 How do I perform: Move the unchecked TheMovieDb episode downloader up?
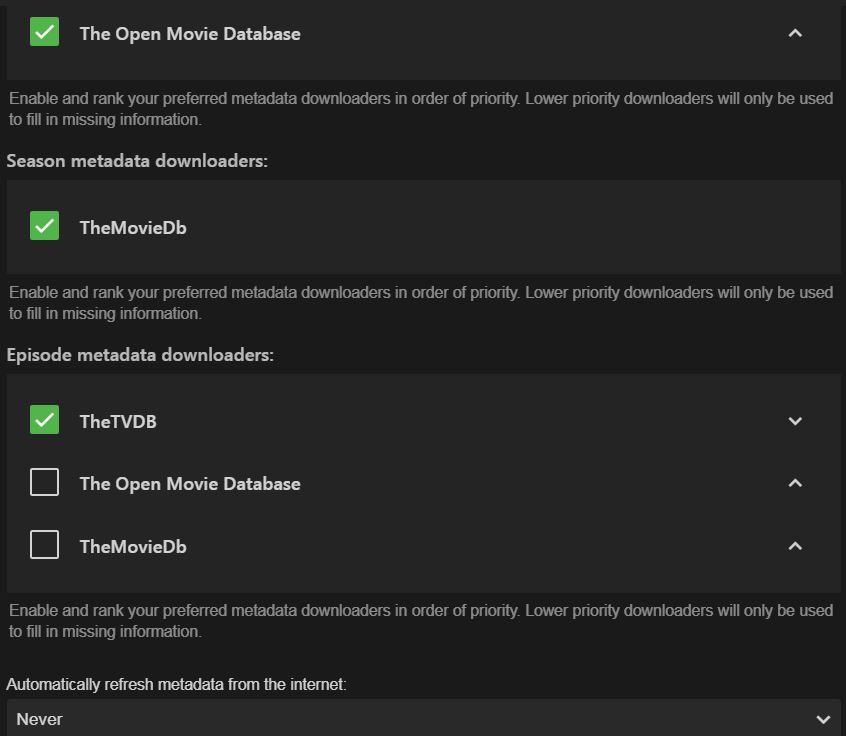(x=795, y=546)
